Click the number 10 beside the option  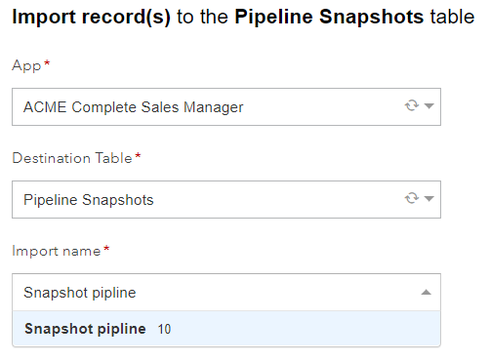coord(164,329)
